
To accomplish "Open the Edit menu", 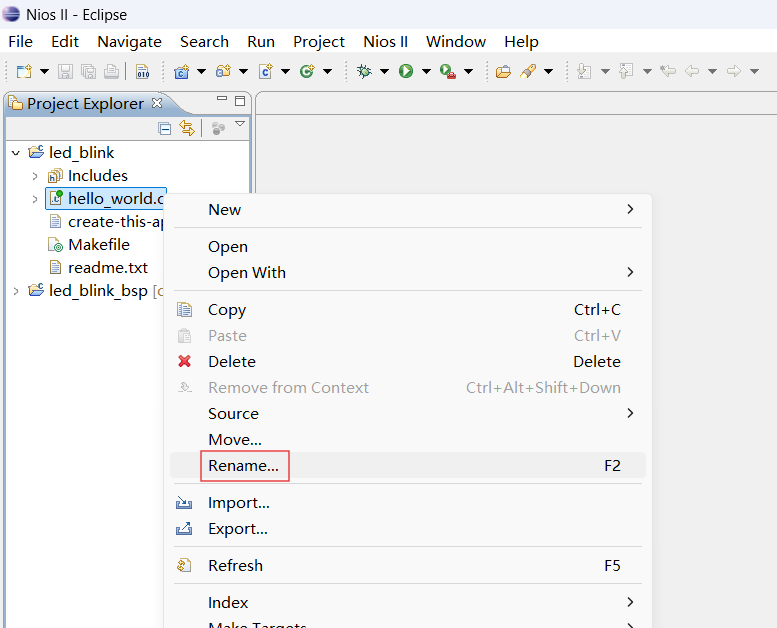I will point(65,42).
